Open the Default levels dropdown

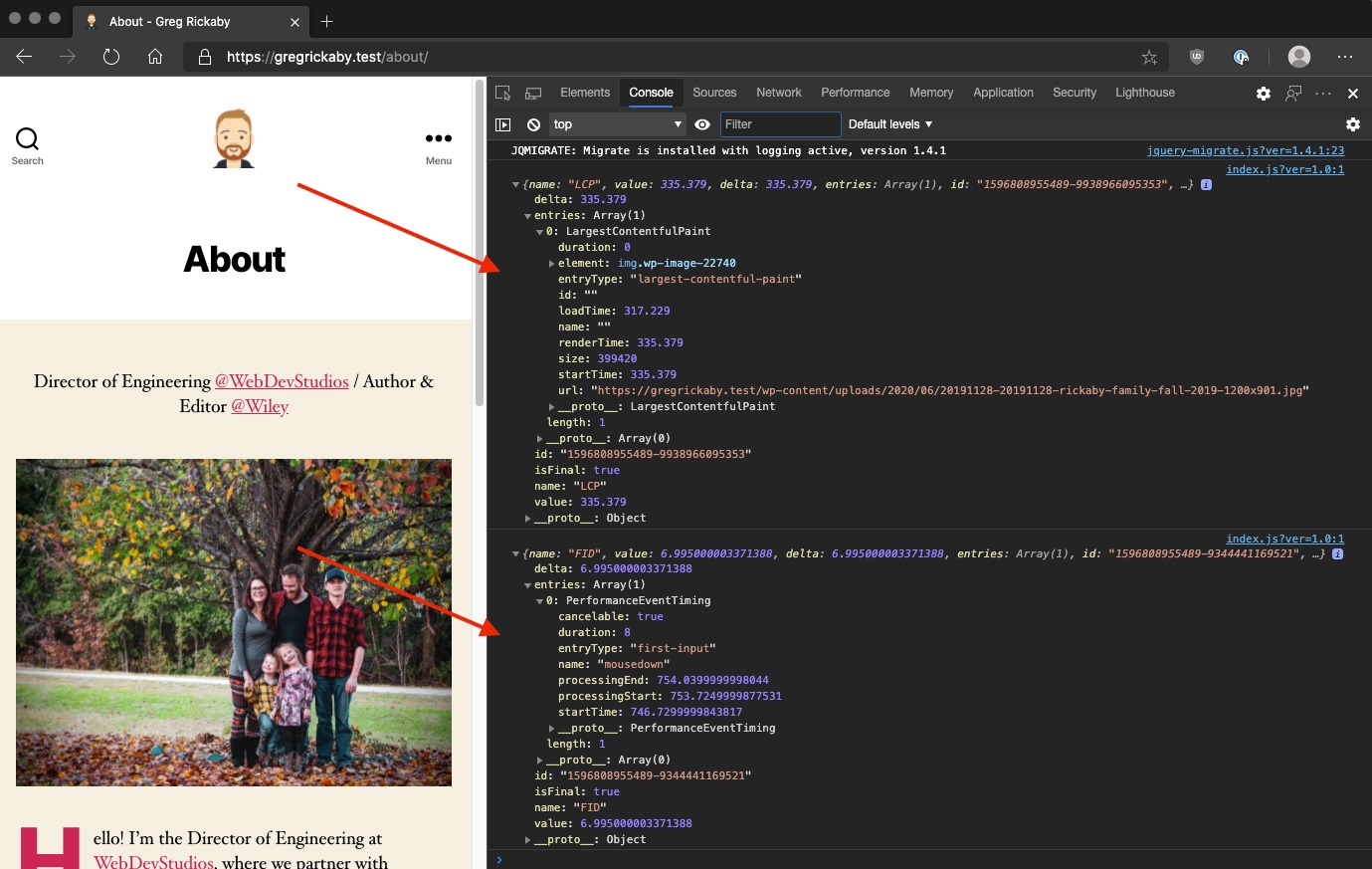click(x=890, y=124)
